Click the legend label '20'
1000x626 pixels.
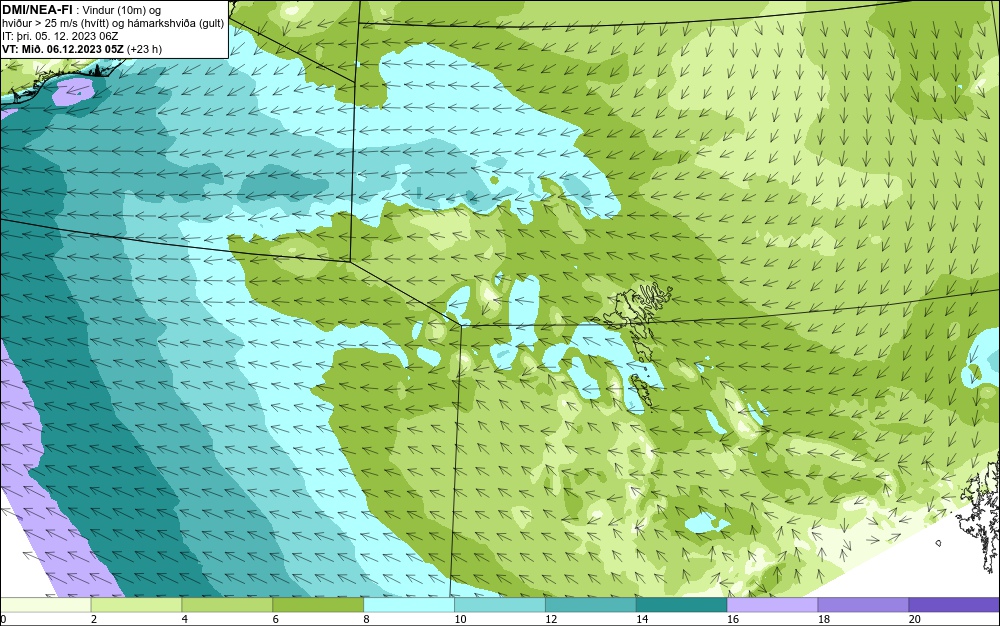pyautogui.click(x=915, y=619)
